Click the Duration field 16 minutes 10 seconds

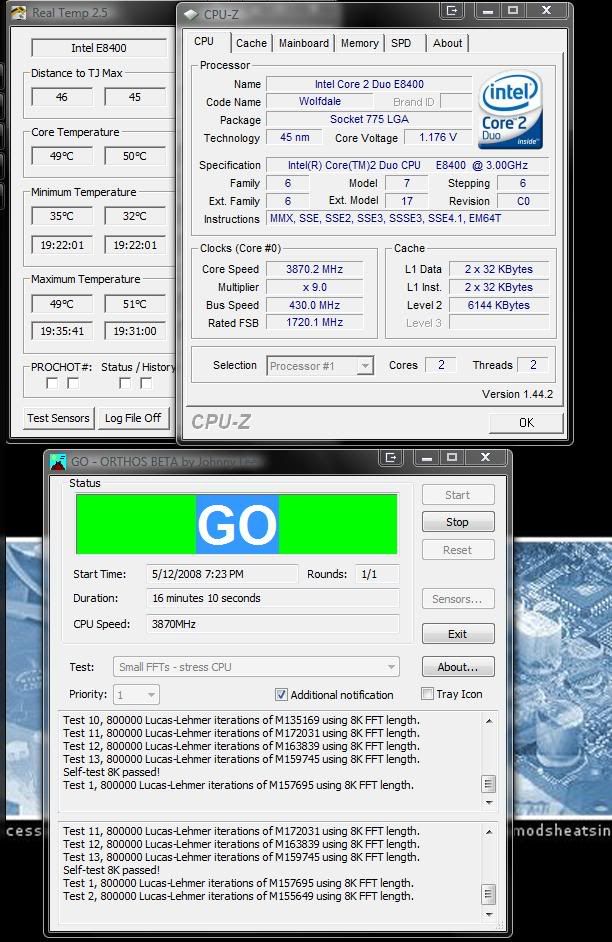[273, 598]
